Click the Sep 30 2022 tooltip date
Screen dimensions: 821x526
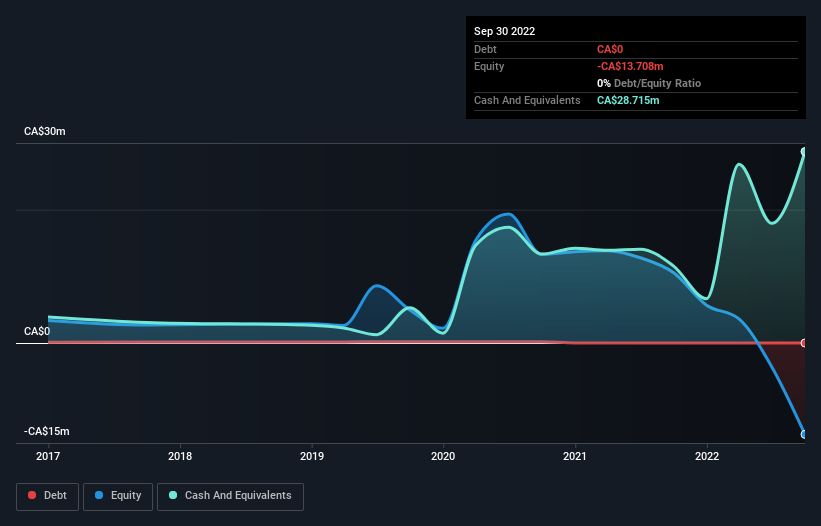click(x=504, y=31)
